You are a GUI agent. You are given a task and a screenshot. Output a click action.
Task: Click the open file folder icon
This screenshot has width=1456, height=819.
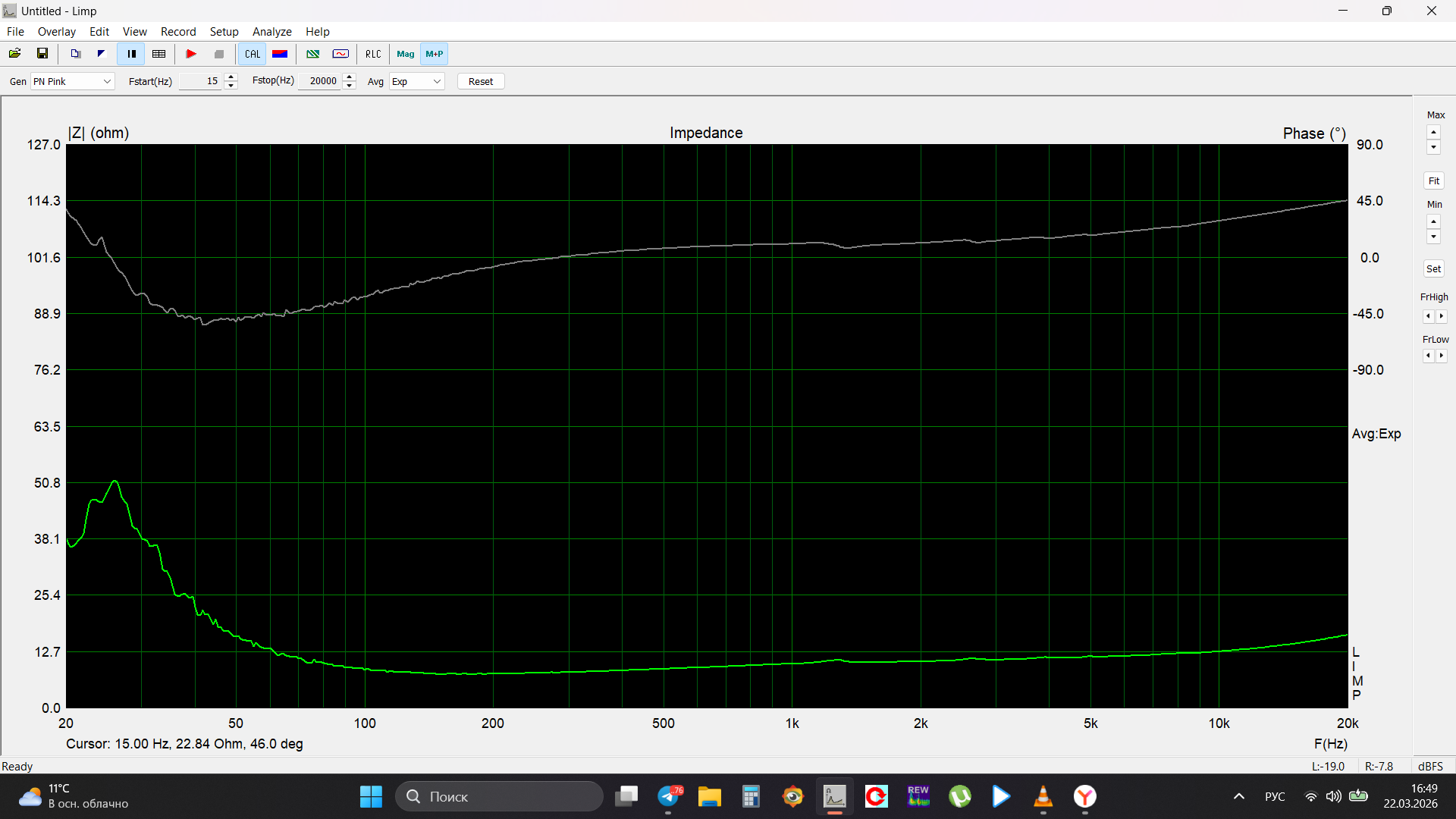(x=14, y=54)
